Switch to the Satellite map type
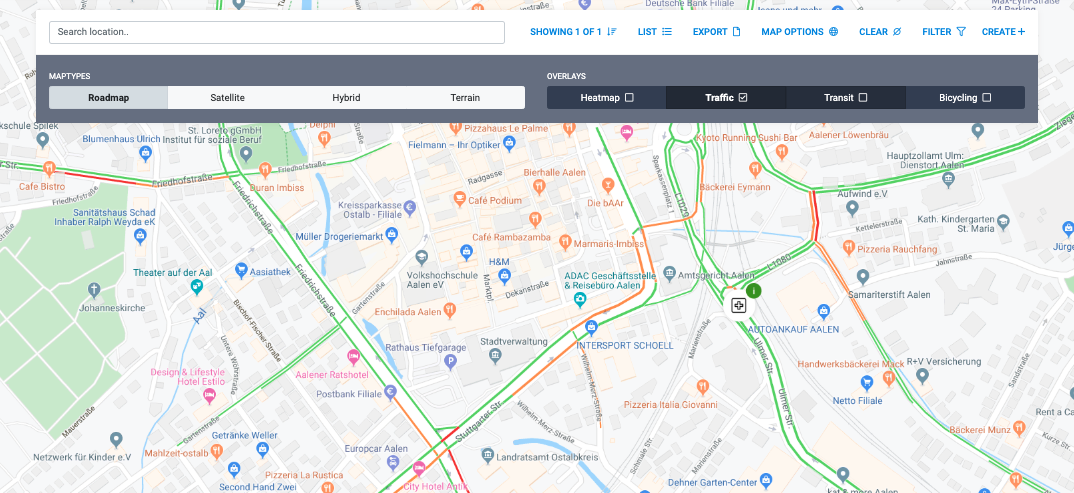 227,97
